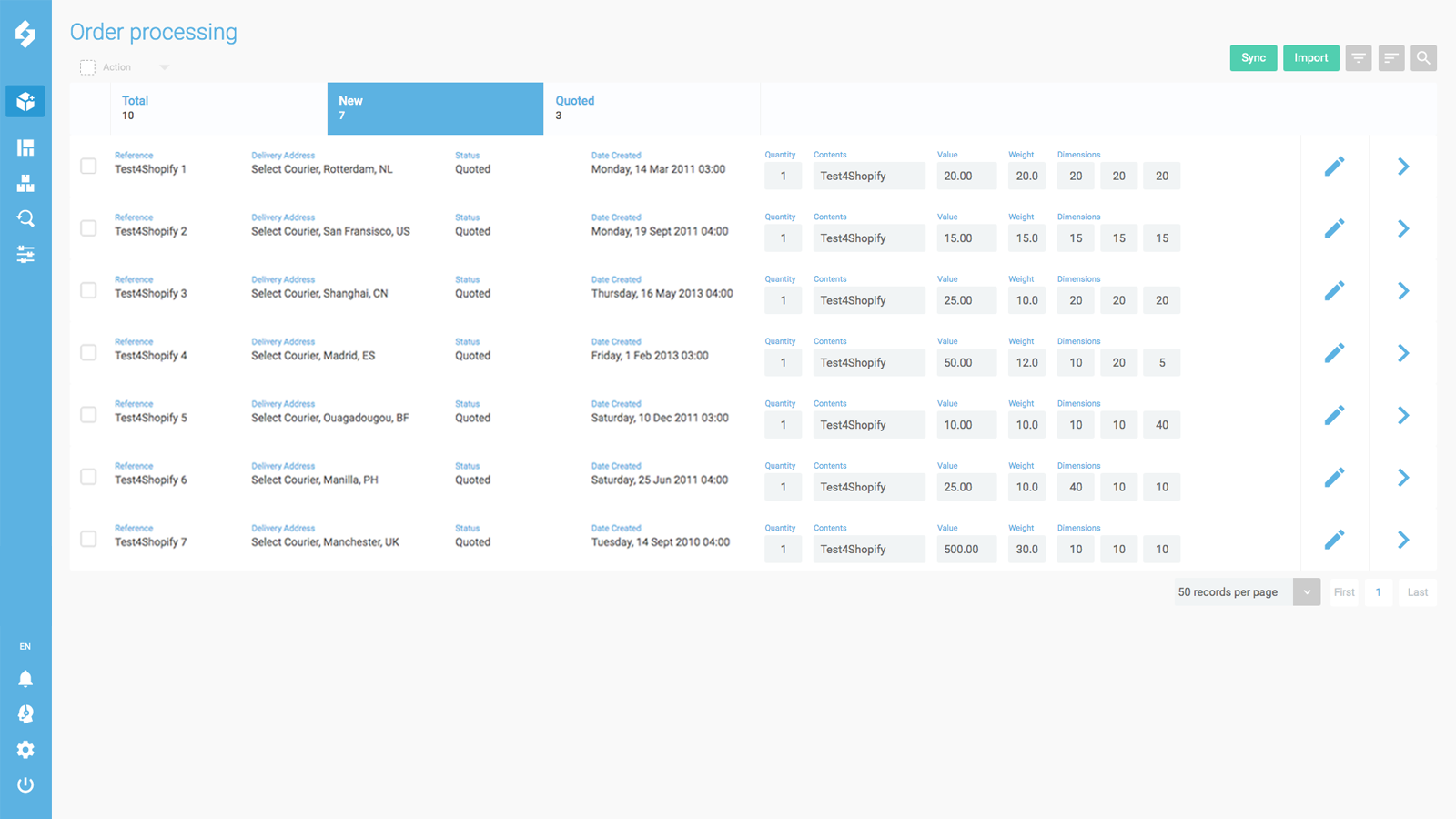Open the sort options icon in top toolbar
The height and width of the screenshot is (819, 1456).
tap(1390, 57)
